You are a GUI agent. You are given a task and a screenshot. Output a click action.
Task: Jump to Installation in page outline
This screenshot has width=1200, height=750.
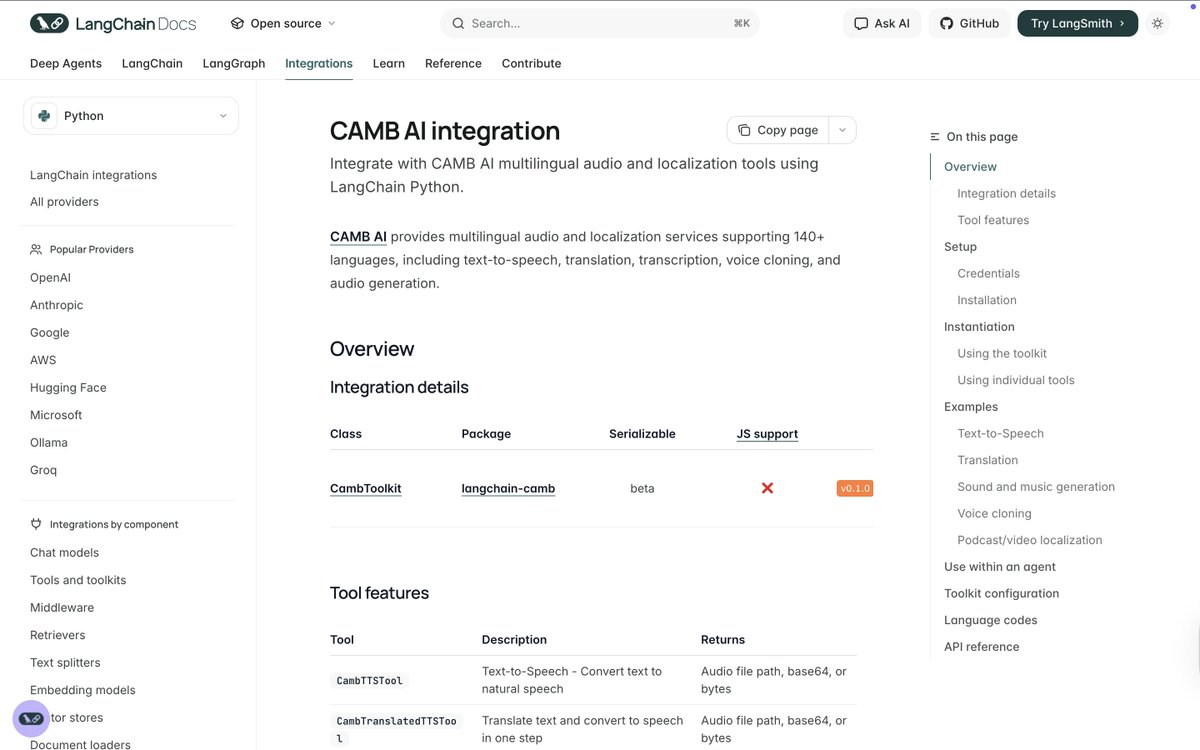click(987, 300)
